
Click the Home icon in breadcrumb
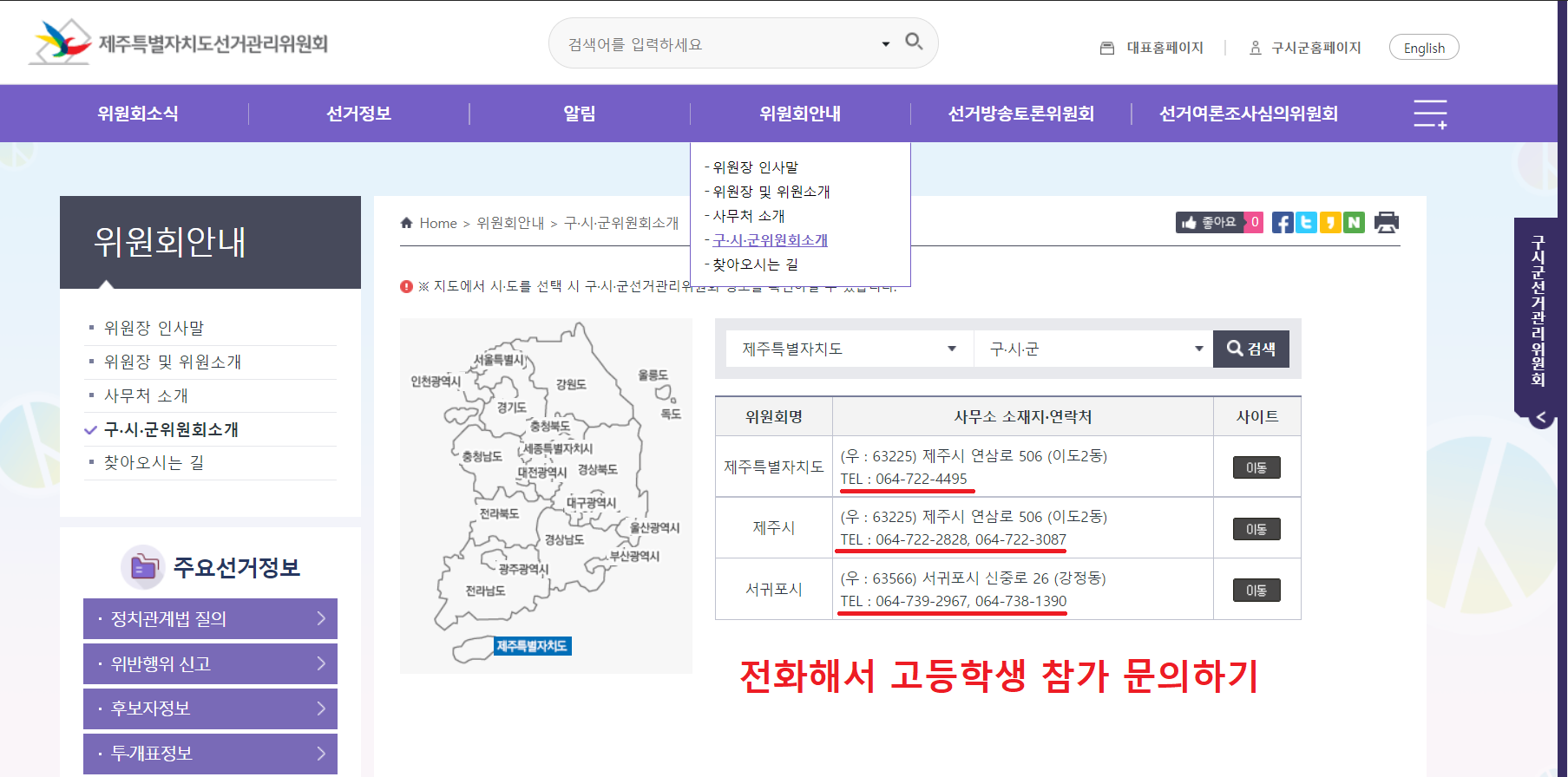[406, 223]
